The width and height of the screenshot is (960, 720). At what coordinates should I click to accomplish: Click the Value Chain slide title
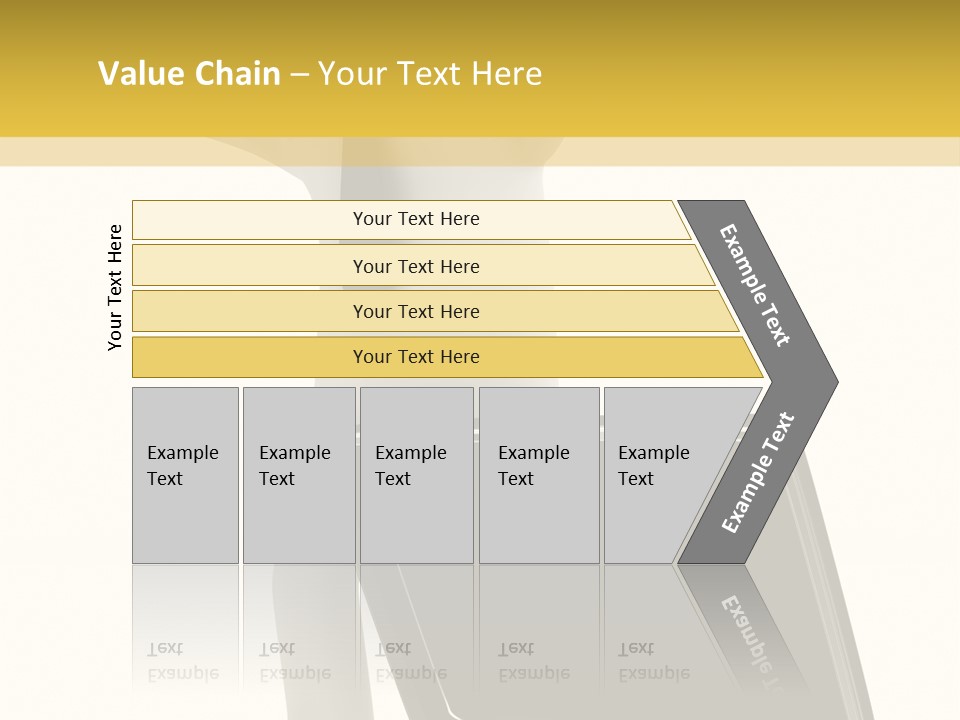pos(320,74)
